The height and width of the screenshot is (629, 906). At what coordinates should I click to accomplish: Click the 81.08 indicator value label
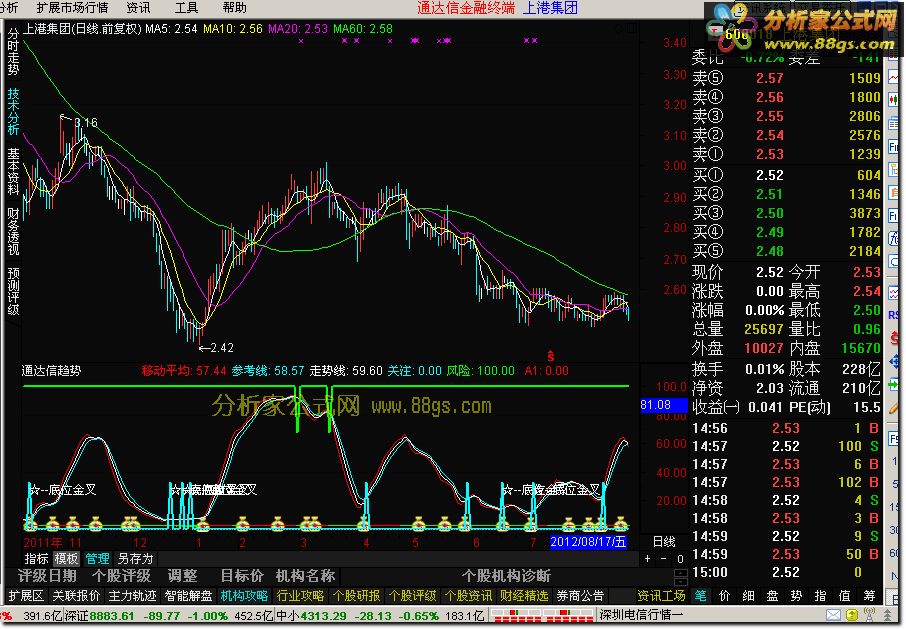(x=664, y=405)
